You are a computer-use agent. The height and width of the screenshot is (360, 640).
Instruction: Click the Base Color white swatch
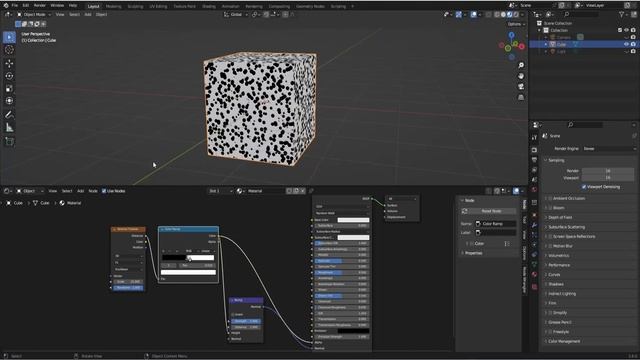click(353, 220)
